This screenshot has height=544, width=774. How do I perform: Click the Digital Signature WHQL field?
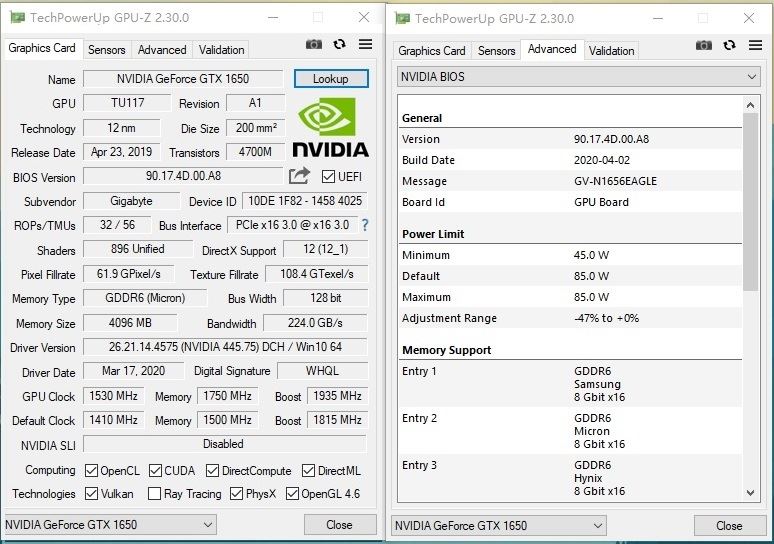(x=322, y=371)
